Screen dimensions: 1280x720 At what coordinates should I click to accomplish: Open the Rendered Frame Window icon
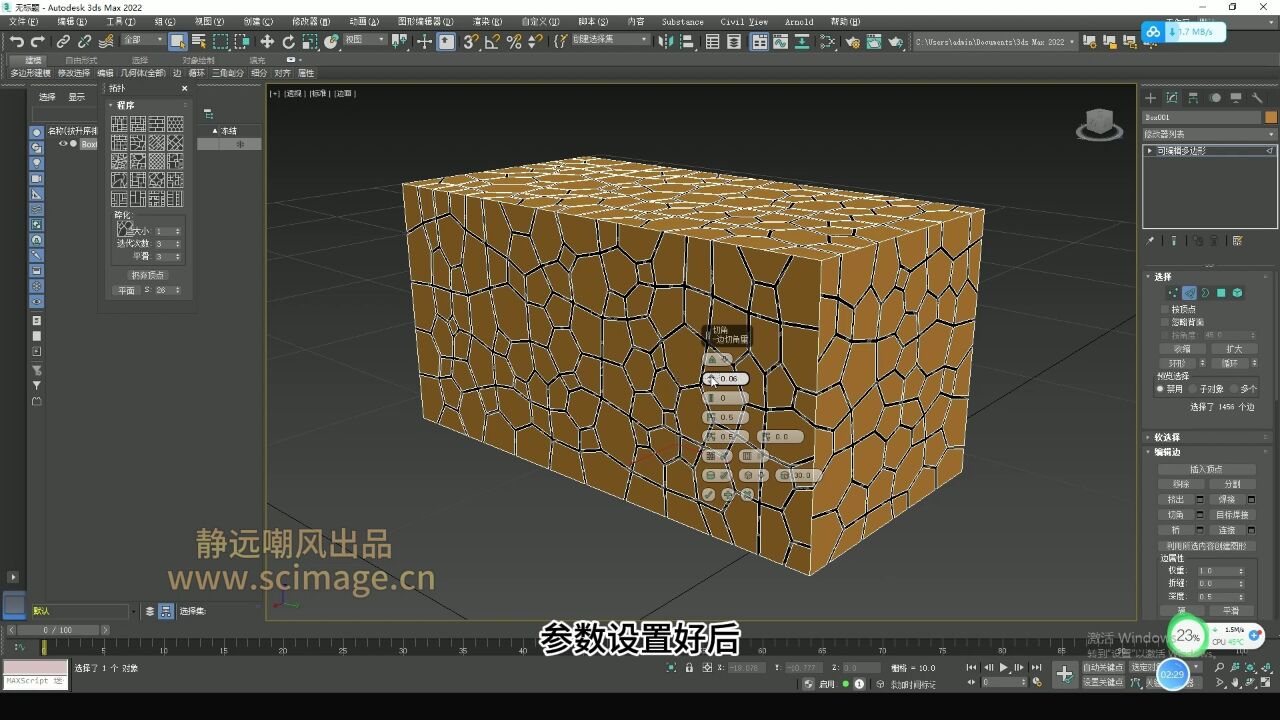[873, 41]
